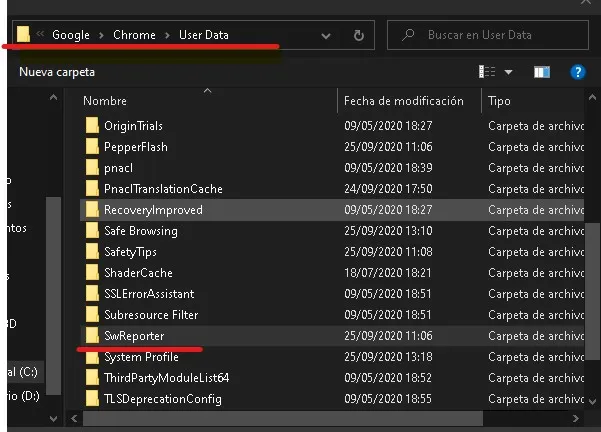
Task: Sort by Nombre column header
Action: point(105,101)
